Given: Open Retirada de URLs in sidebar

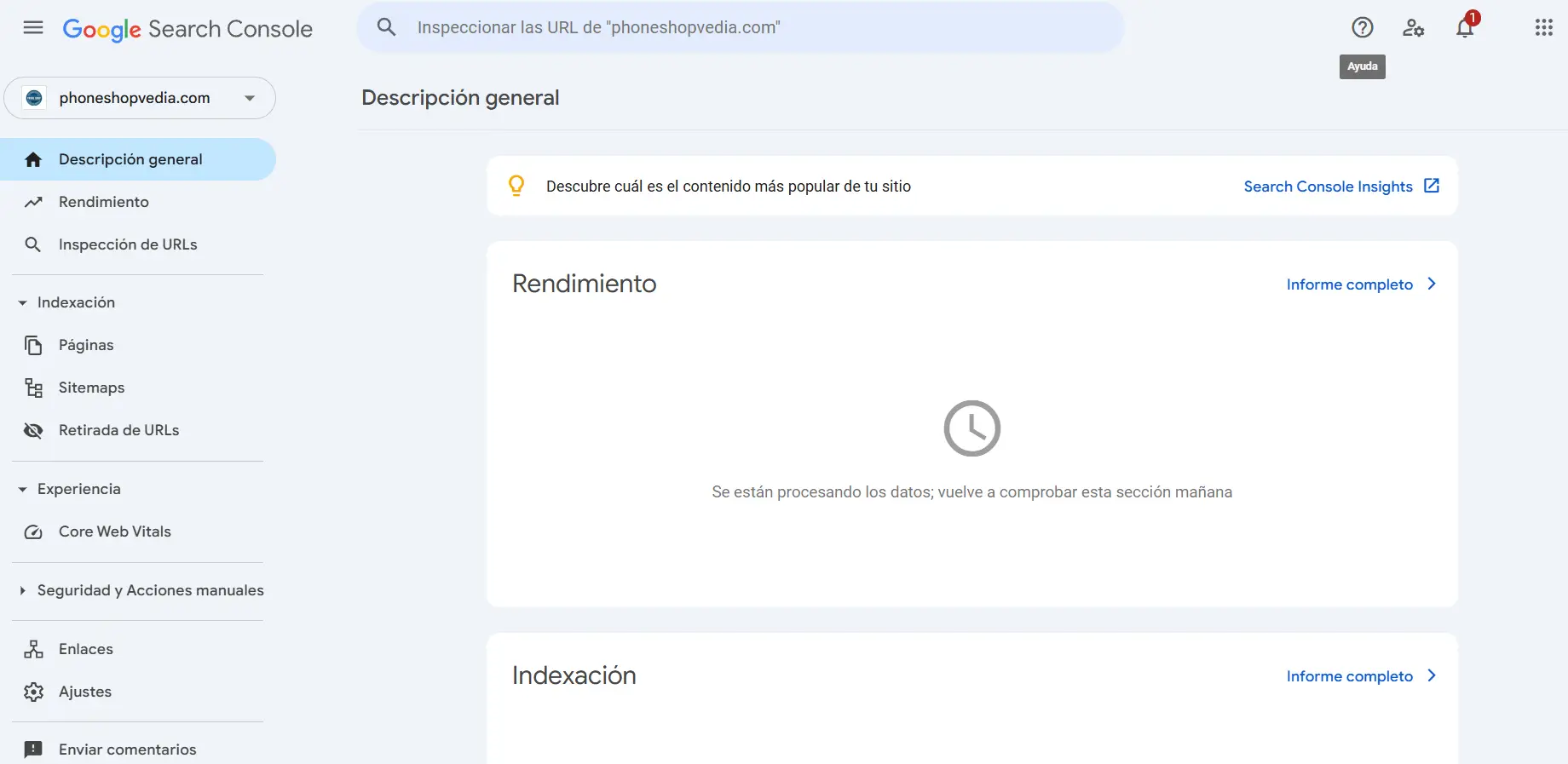Looking at the screenshot, I should pyautogui.click(x=138, y=430).
